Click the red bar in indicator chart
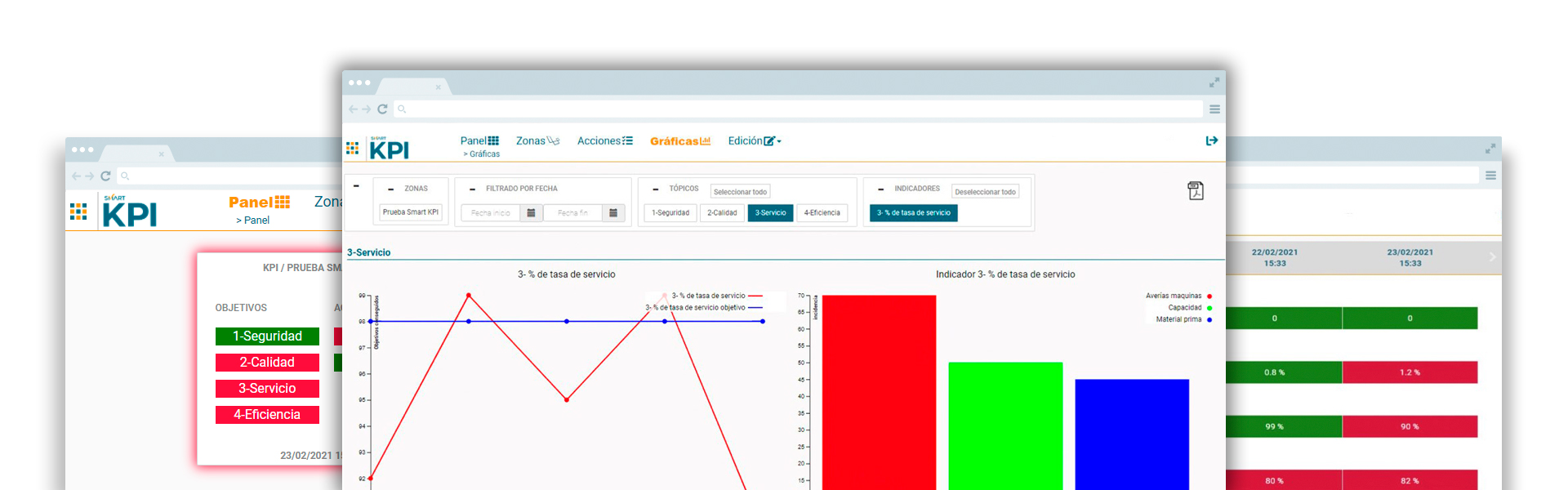The image size is (1568, 490). point(879,393)
